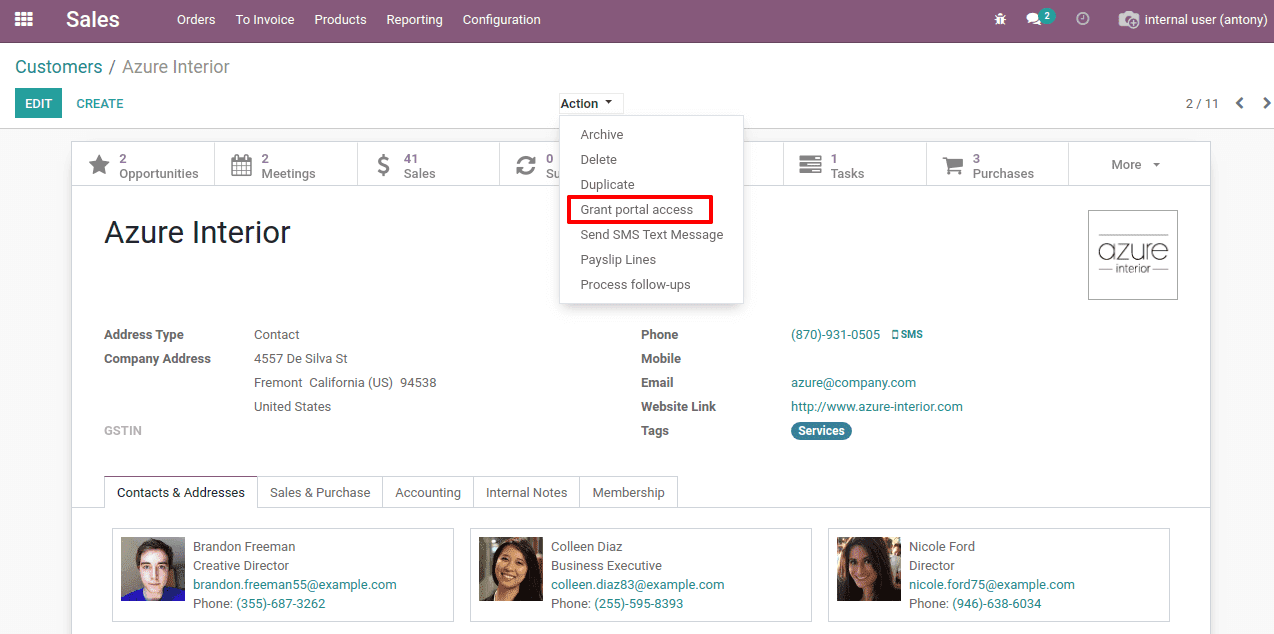The height and width of the screenshot is (634, 1274).
Task: Click Colleen Diaz's phone (255)-595-8393
Action: click(639, 604)
